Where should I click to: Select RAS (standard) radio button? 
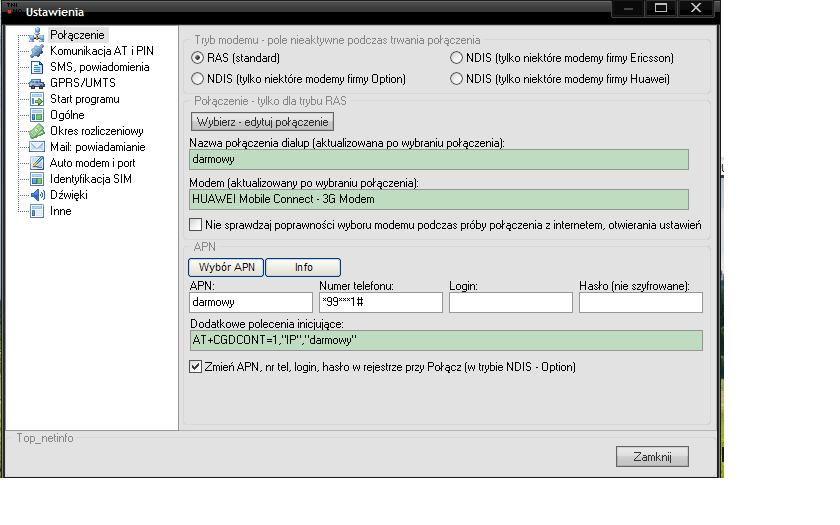click(197, 58)
